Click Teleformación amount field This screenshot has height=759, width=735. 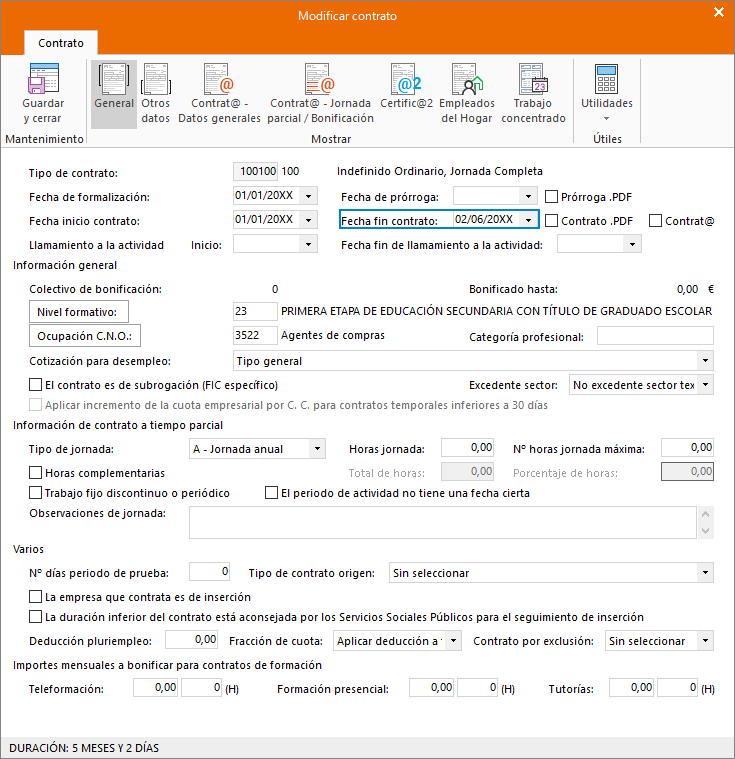tap(155, 688)
